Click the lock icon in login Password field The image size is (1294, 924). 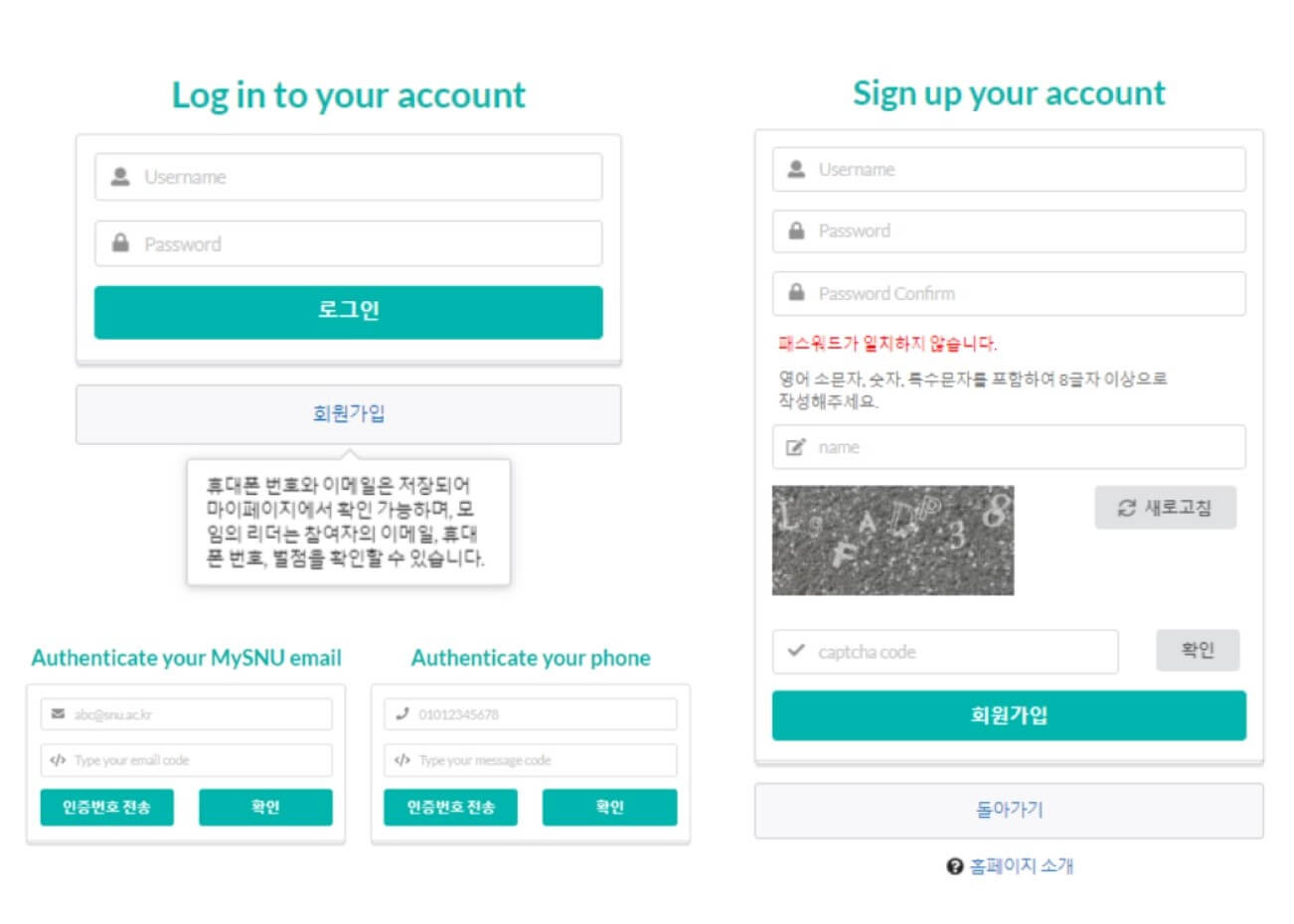coord(120,243)
